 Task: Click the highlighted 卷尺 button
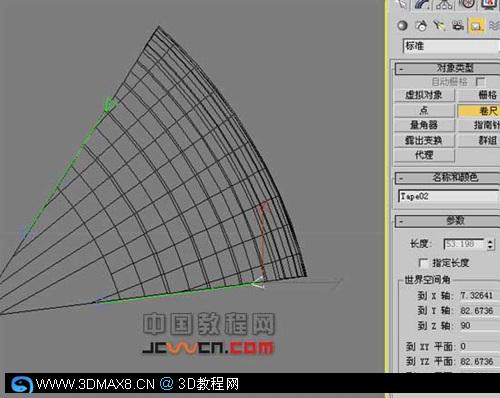(479, 110)
